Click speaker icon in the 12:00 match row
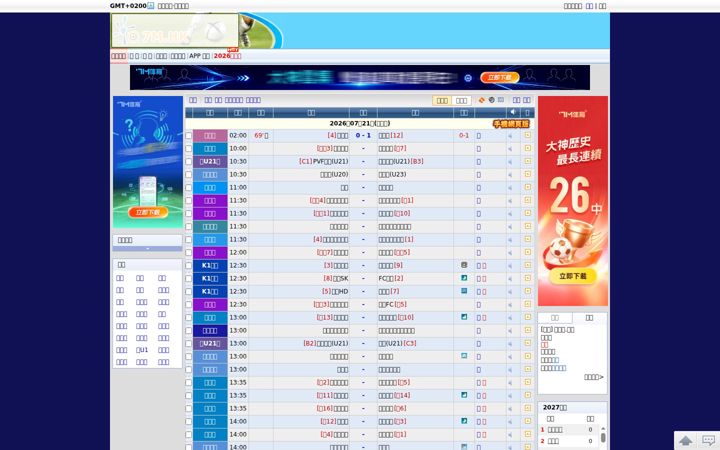Viewport: 720px width, 450px height. (x=510, y=253)
